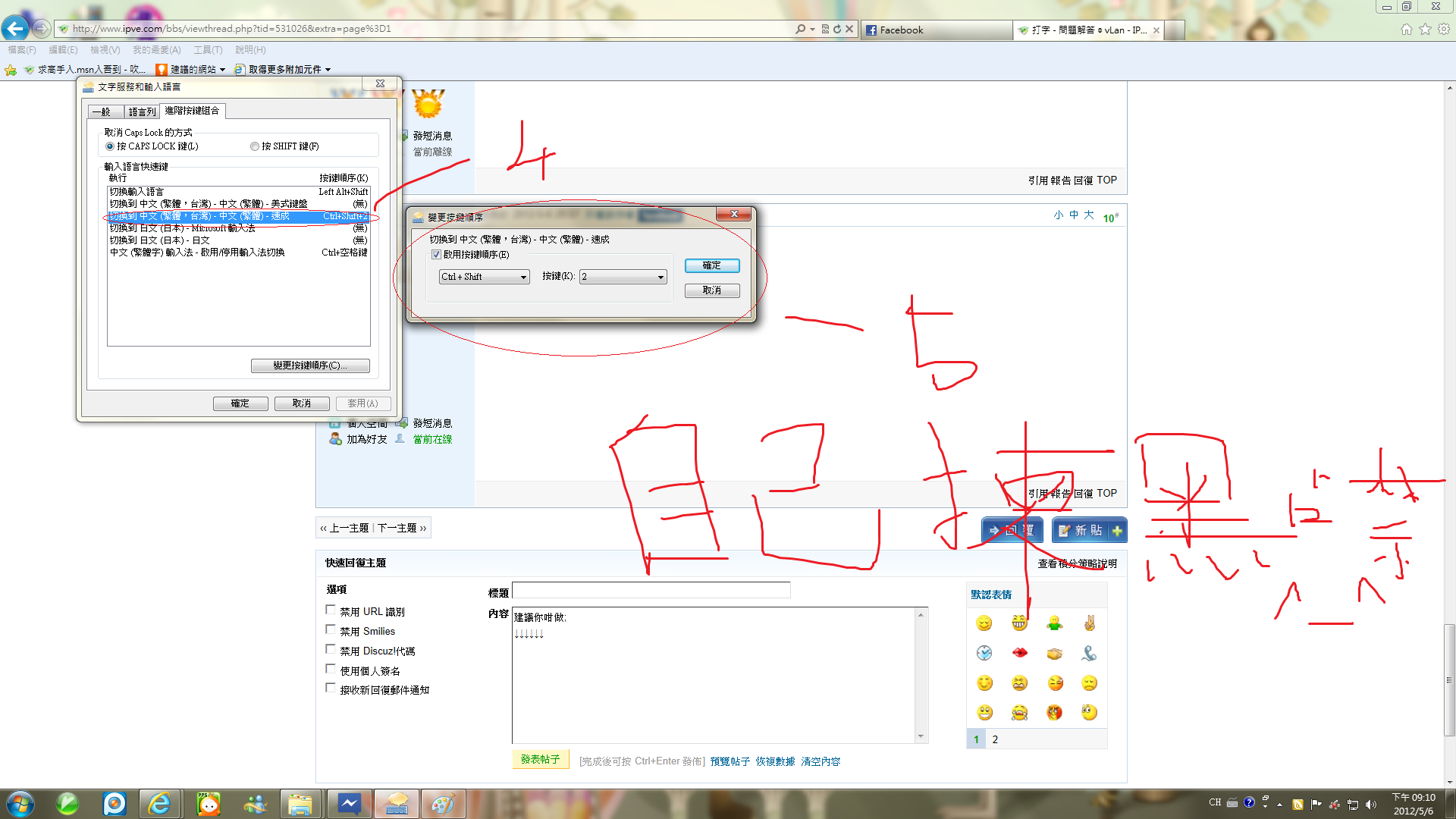Switch to the 語言列 tab
Image resolution: width=1456 pixels, height=819 pixels.
pos(142,111)
